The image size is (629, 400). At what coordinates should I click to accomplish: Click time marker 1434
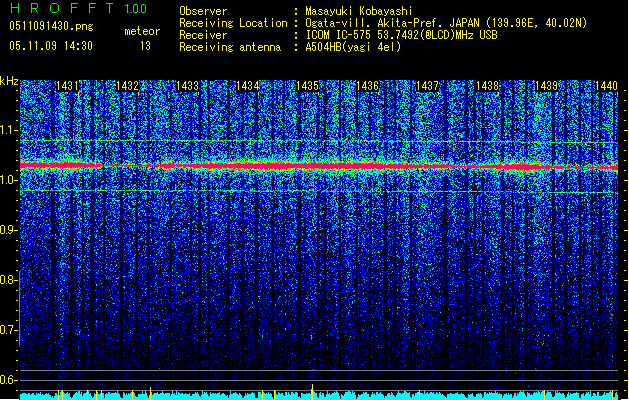(248, 86)
